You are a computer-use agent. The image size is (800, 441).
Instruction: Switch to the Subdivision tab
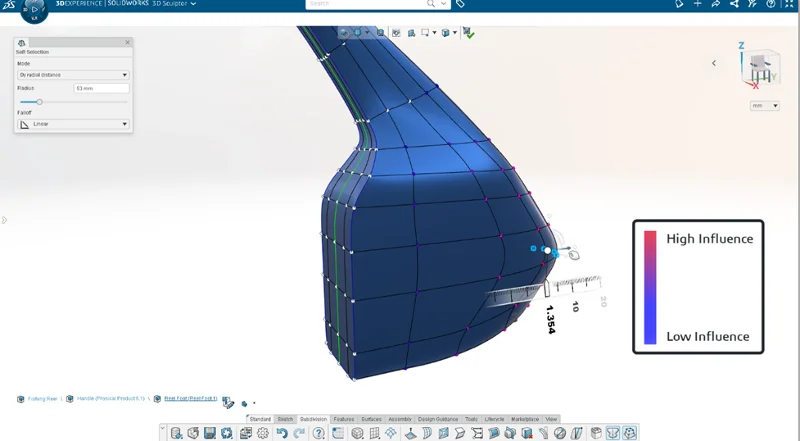coord(313,419)
